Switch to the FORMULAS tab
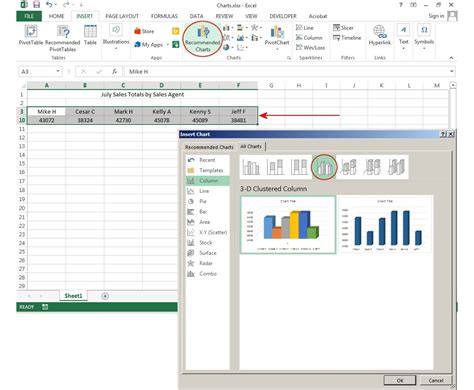 (x=164, y=16)
